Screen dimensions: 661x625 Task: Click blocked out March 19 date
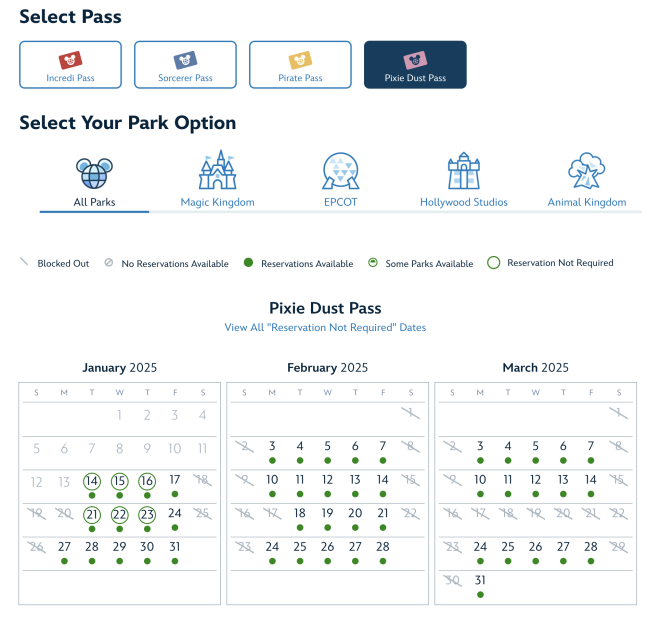[x=535, y=513]
